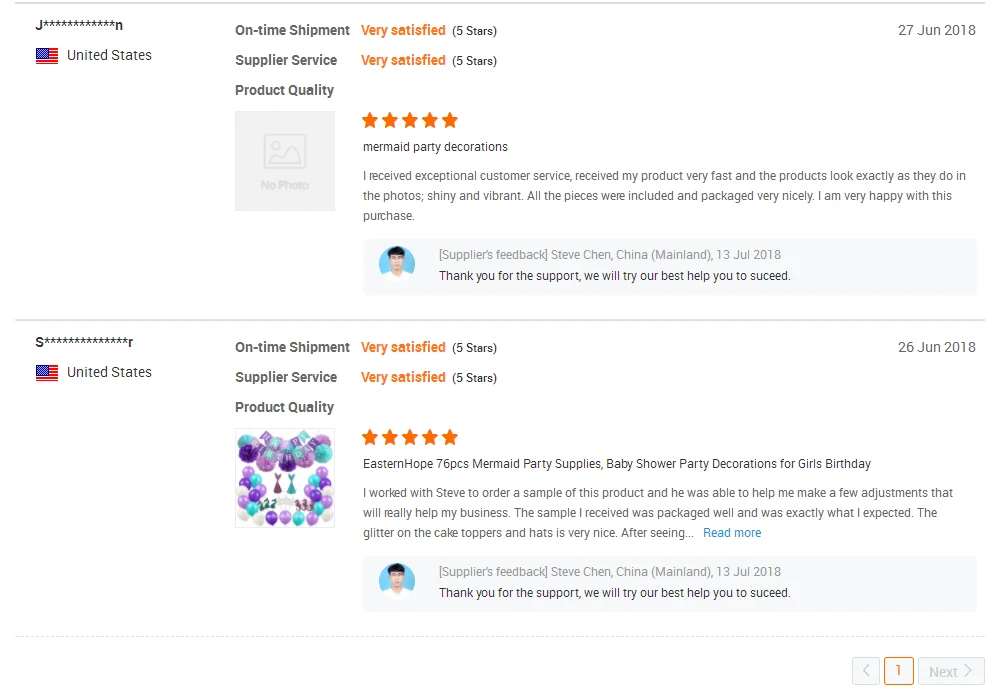
Task: Click Steve Chen's avatar in the second supplier feedback
Action: point(397,579)
